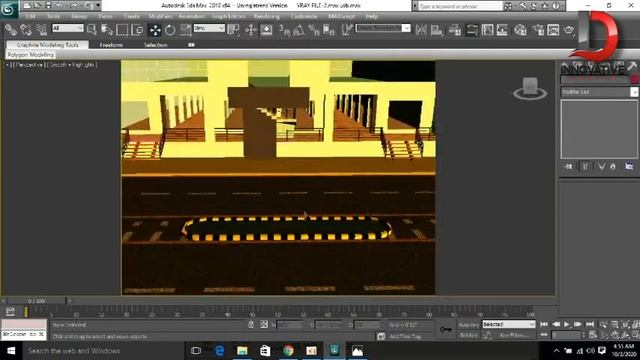Switch to the Selection ribbon tab
Viewport: 640px width, 360px height.
tap(156, 45)
